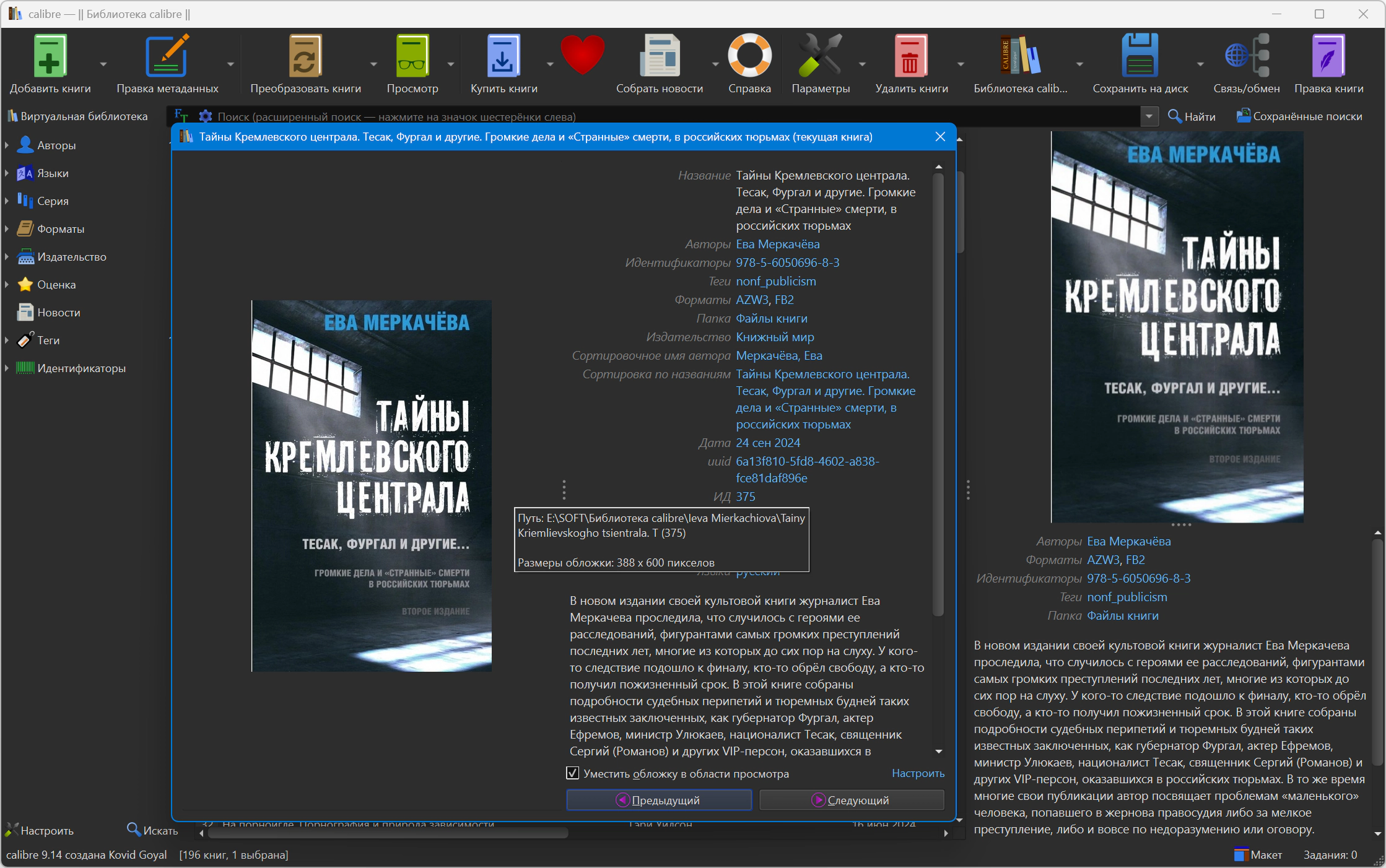The image size is (1386, 868).
Task: Click the horizontal scrollbar under book list
Action: tap(387, 833)
